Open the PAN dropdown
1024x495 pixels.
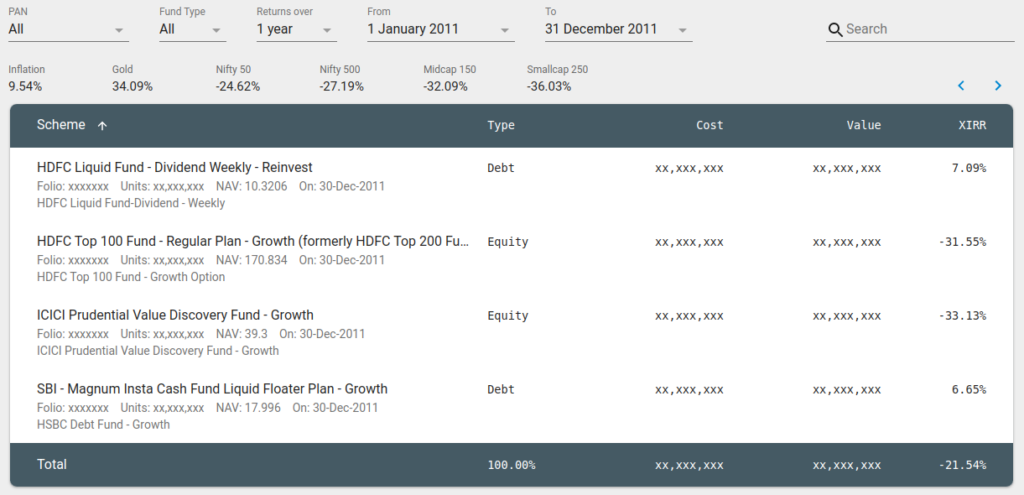(x=69, y=29)
